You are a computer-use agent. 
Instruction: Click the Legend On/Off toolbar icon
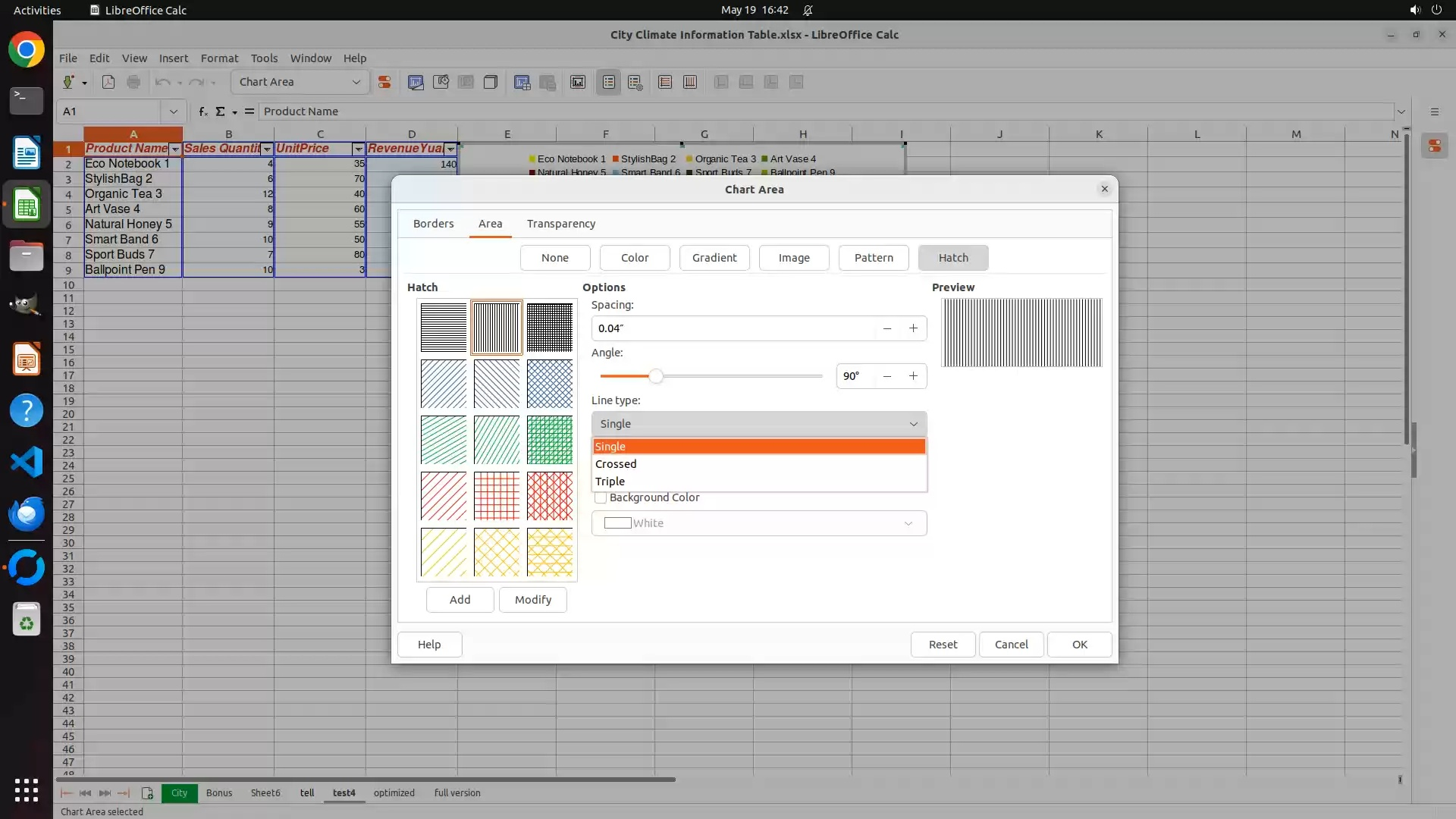[609, 82]
